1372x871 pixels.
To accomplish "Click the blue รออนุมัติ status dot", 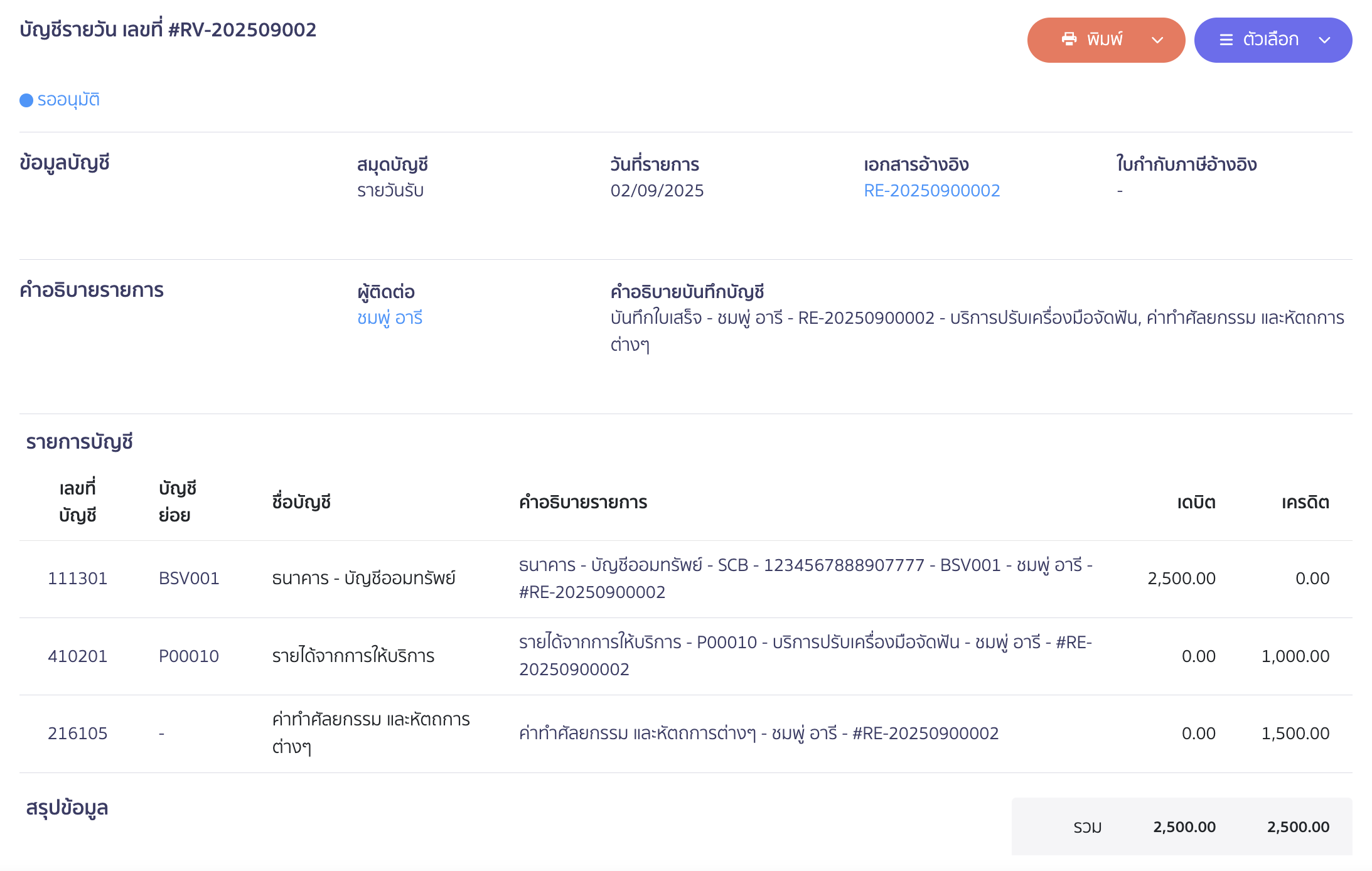I will 26,100.
